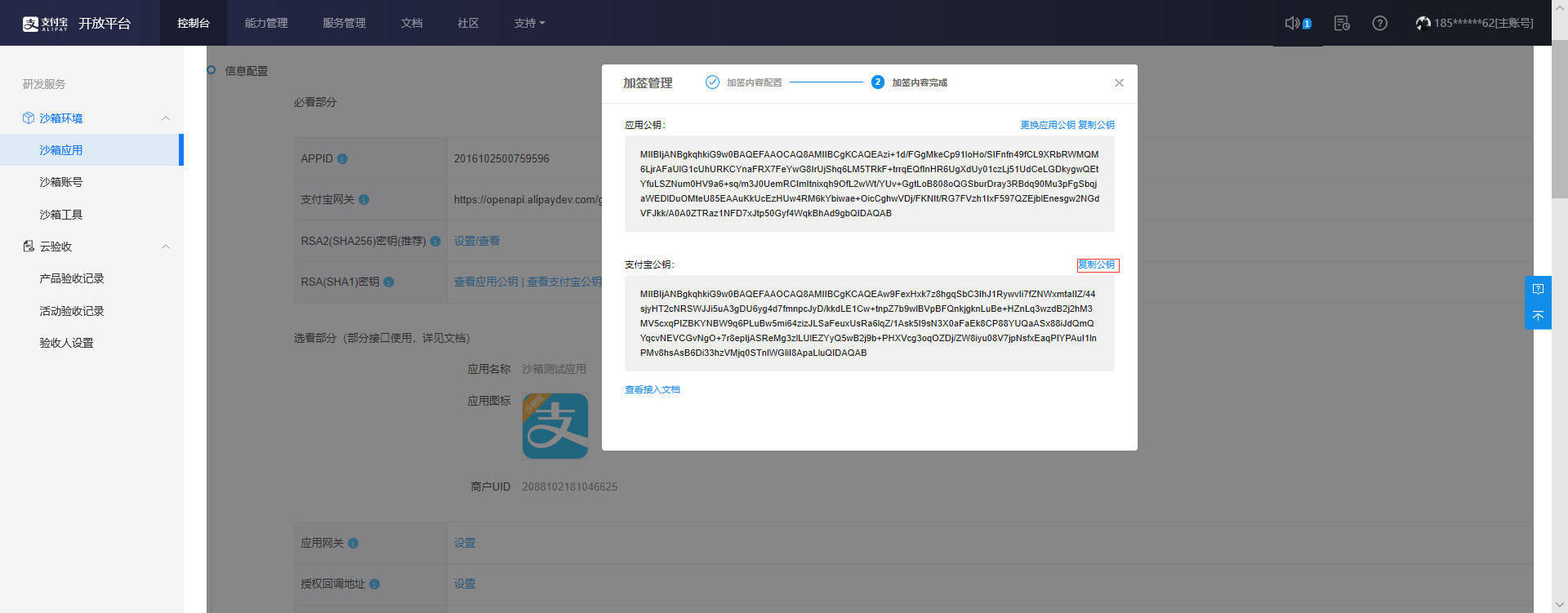The image size is (1568, 613).
Task: Click 设置 link for 授权回调地址
Action: 465,584
